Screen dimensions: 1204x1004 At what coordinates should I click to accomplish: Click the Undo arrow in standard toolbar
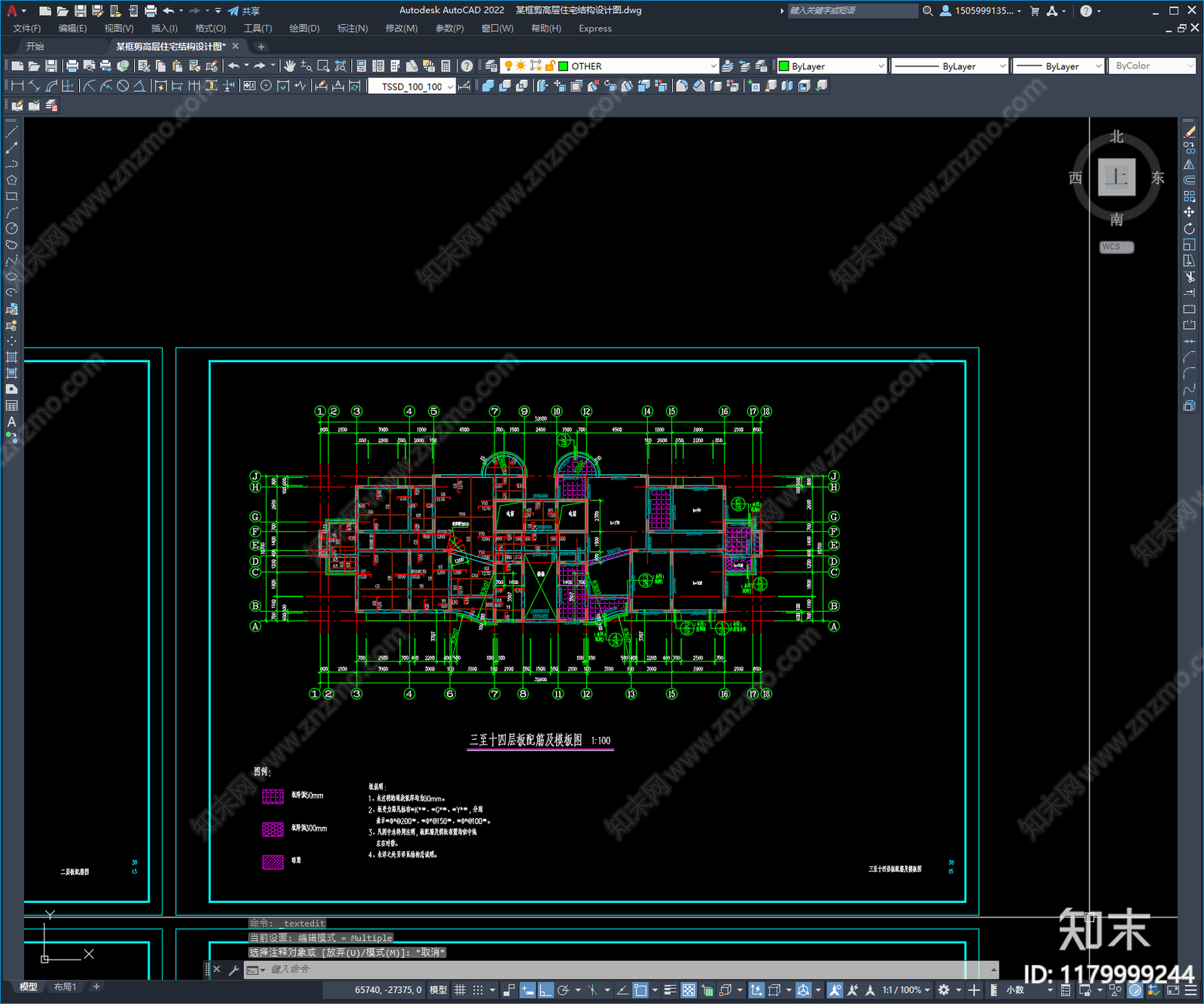pyautogui.click(x=234, y=66)
